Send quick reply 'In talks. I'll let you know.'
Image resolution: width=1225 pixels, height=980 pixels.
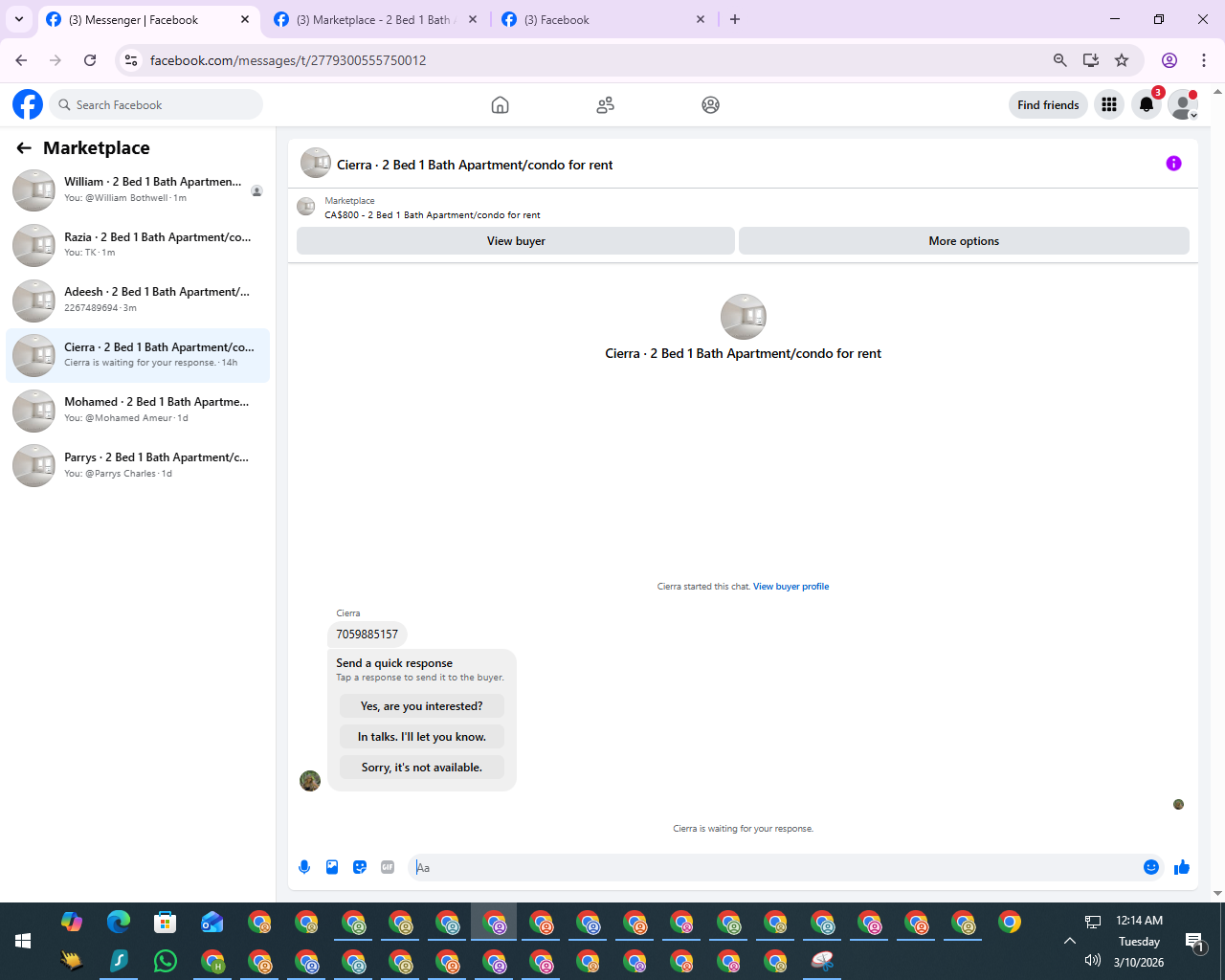422,737
